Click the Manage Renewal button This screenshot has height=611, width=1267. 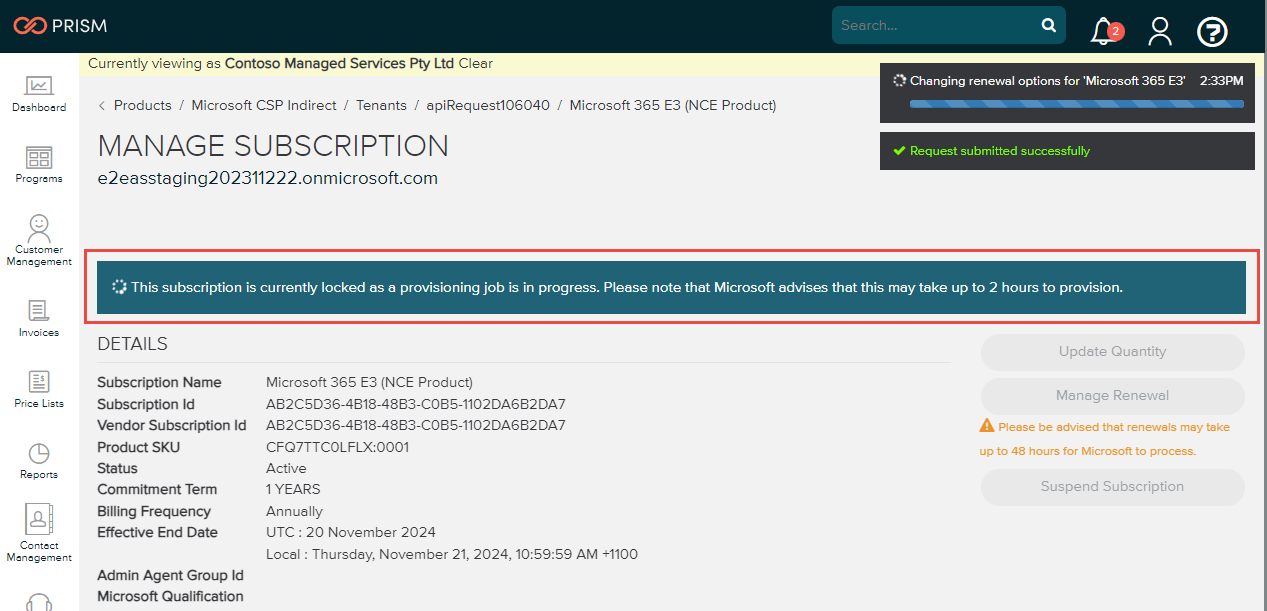pos(1112,396)
